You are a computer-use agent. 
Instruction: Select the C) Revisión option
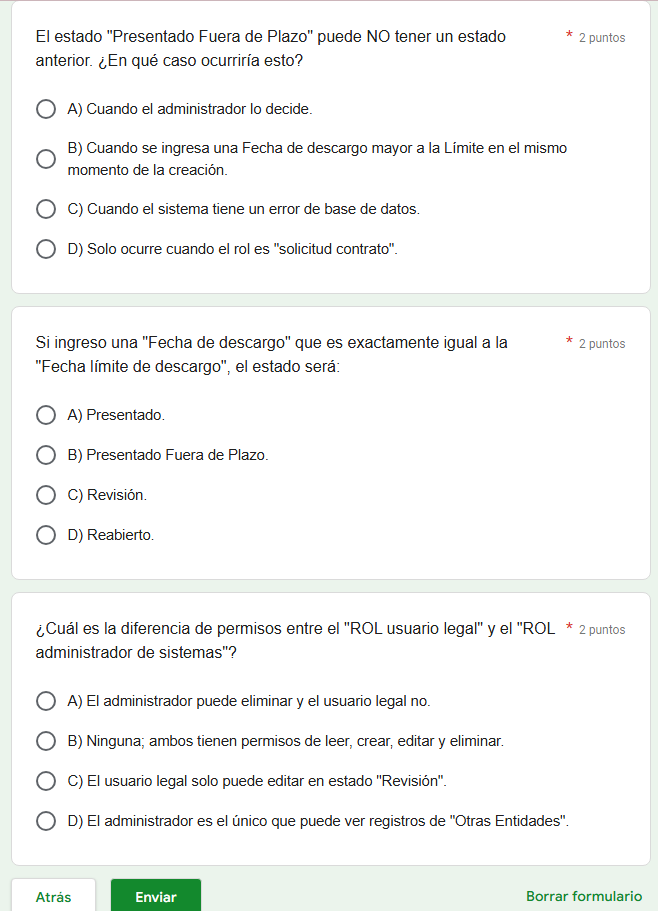46,495
